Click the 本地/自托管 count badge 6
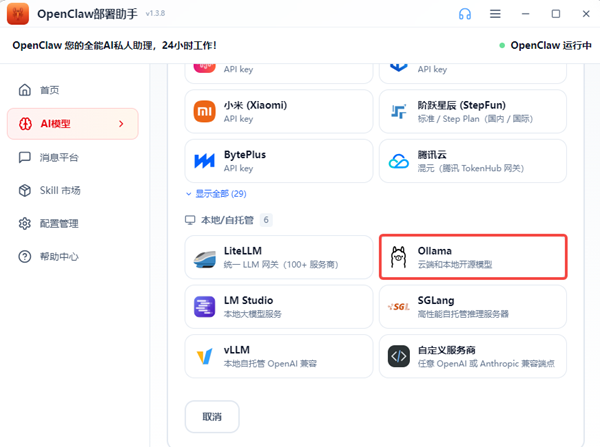Viewport: 600px width, 447px height. [266, 220]
